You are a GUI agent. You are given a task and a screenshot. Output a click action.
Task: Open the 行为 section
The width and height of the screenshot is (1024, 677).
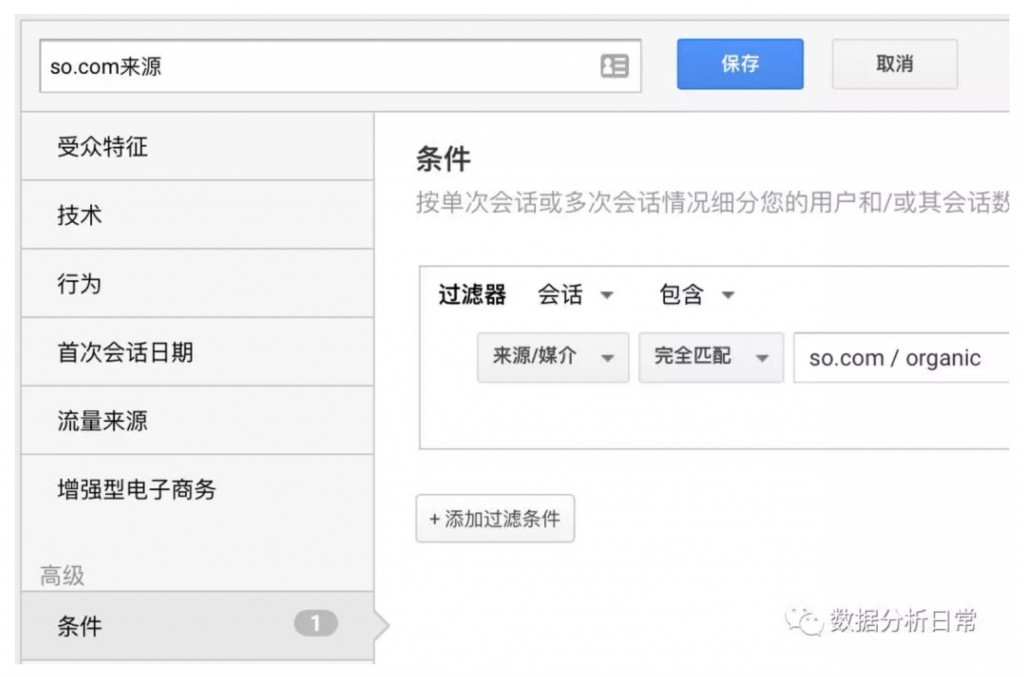click(80, 284)
